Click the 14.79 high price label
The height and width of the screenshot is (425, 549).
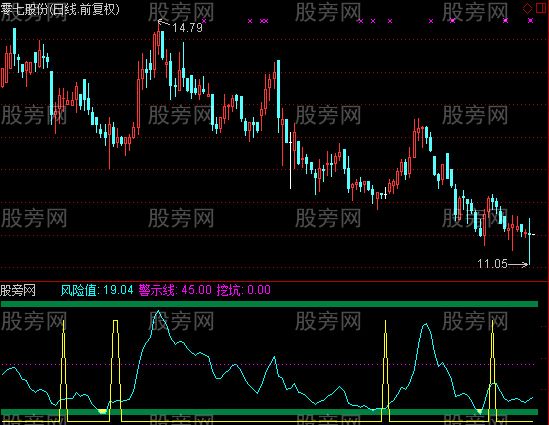187,28
